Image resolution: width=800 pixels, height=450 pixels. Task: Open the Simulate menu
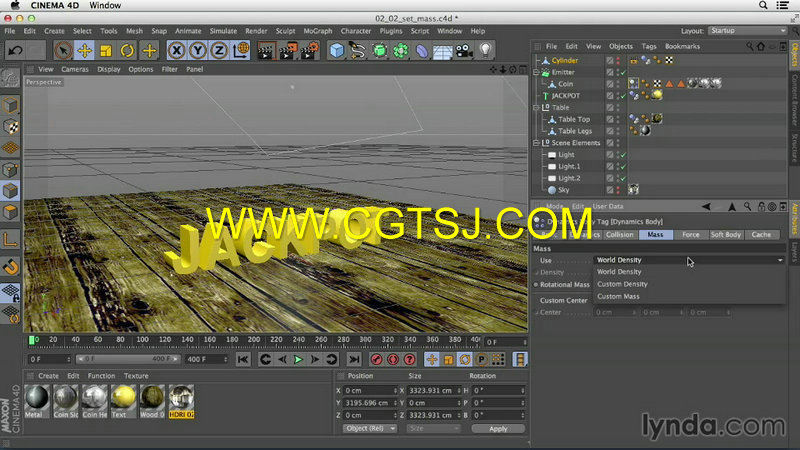(223, 31)
